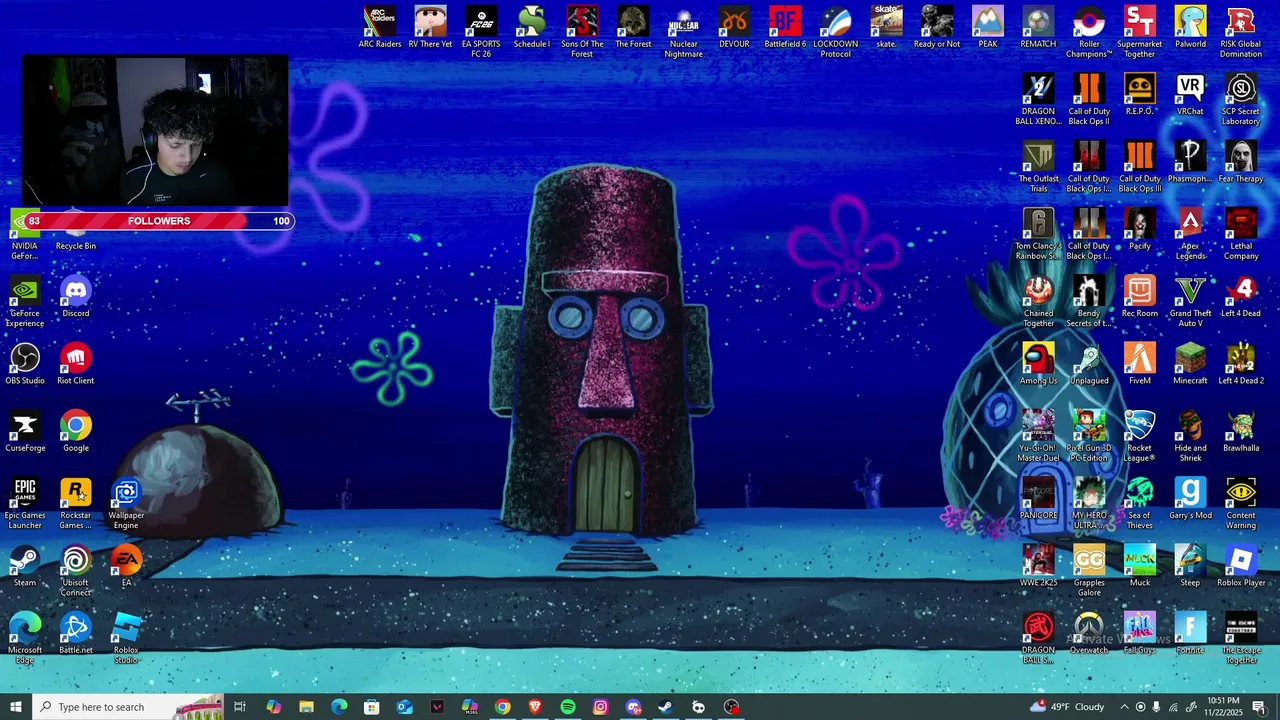Click the skate. game icon
Image resolution: width=1280 pixels, height=720 pixels.
[x=886, y=27]
